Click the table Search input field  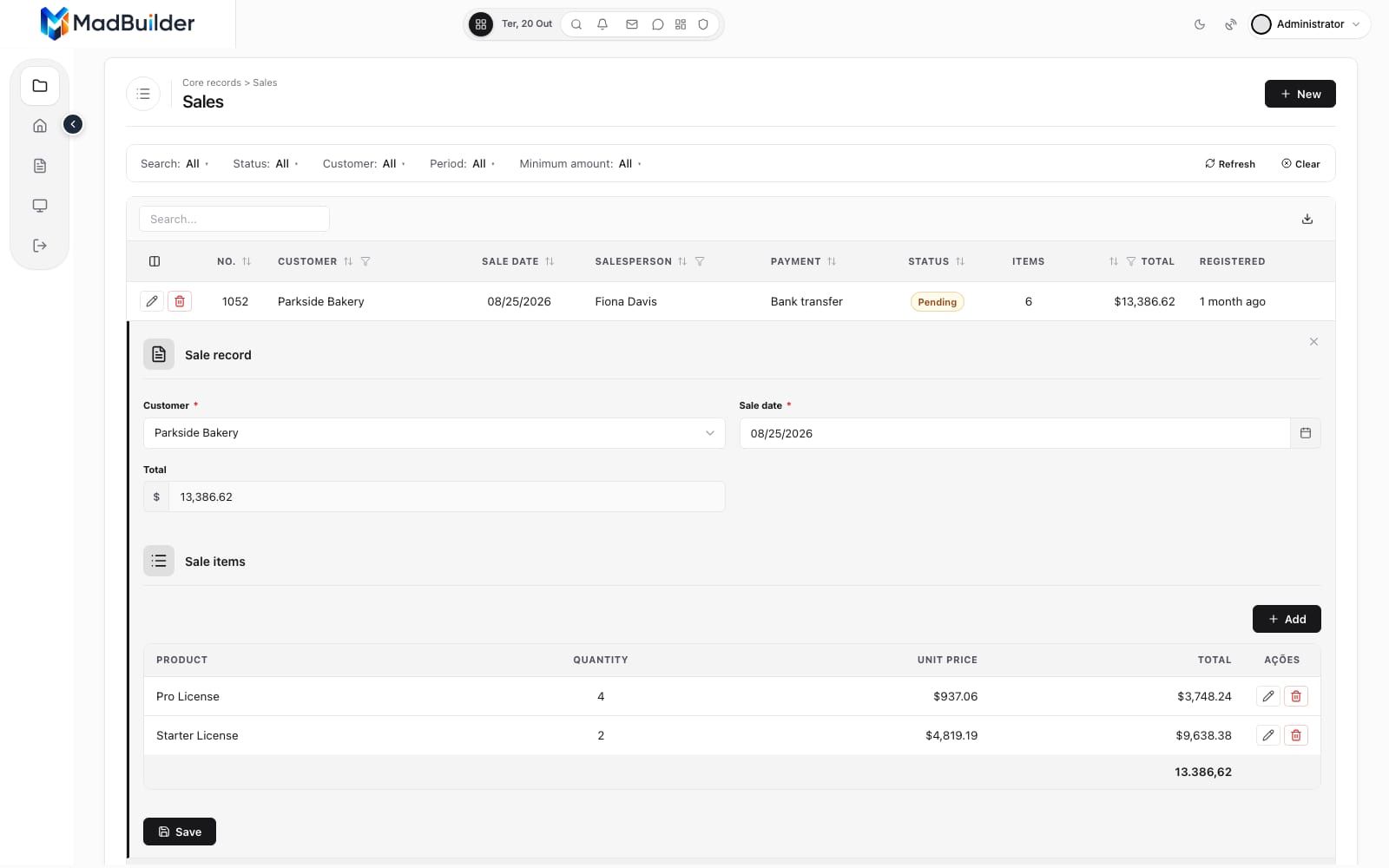click(234, 219)
